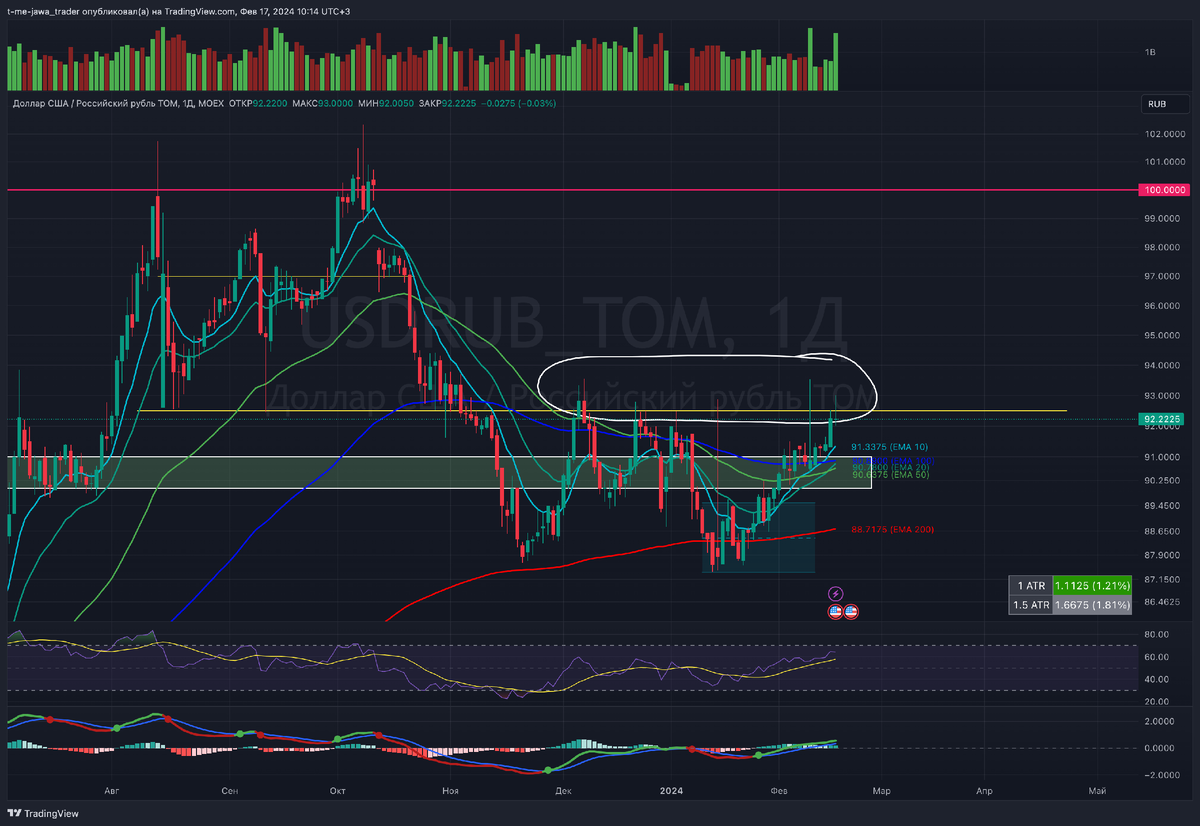Click the Апр label on the time axis
1200x826 pixels.
pos(984,791)
